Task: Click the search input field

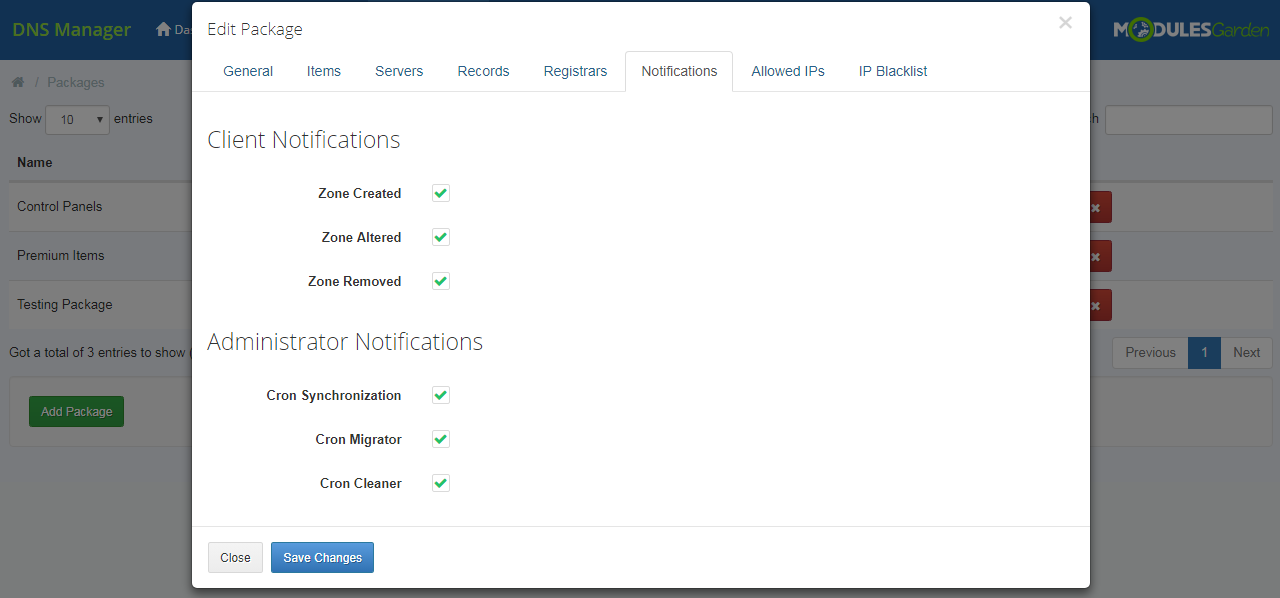Action: point(1188,119)
